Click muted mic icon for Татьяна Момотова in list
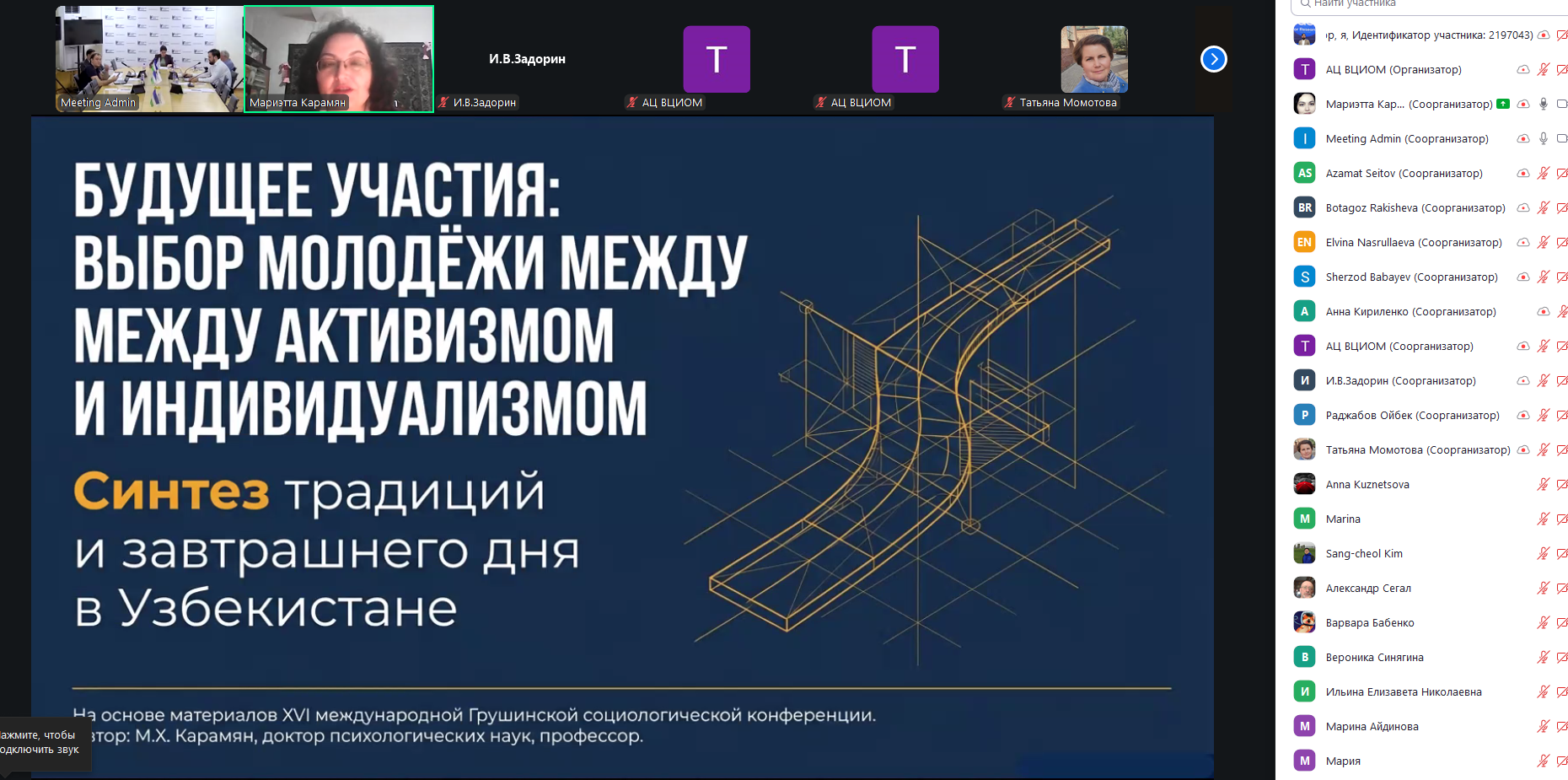Image resolution: width=1568 pixels, height=780 pixels. (x=1543, y=449)
